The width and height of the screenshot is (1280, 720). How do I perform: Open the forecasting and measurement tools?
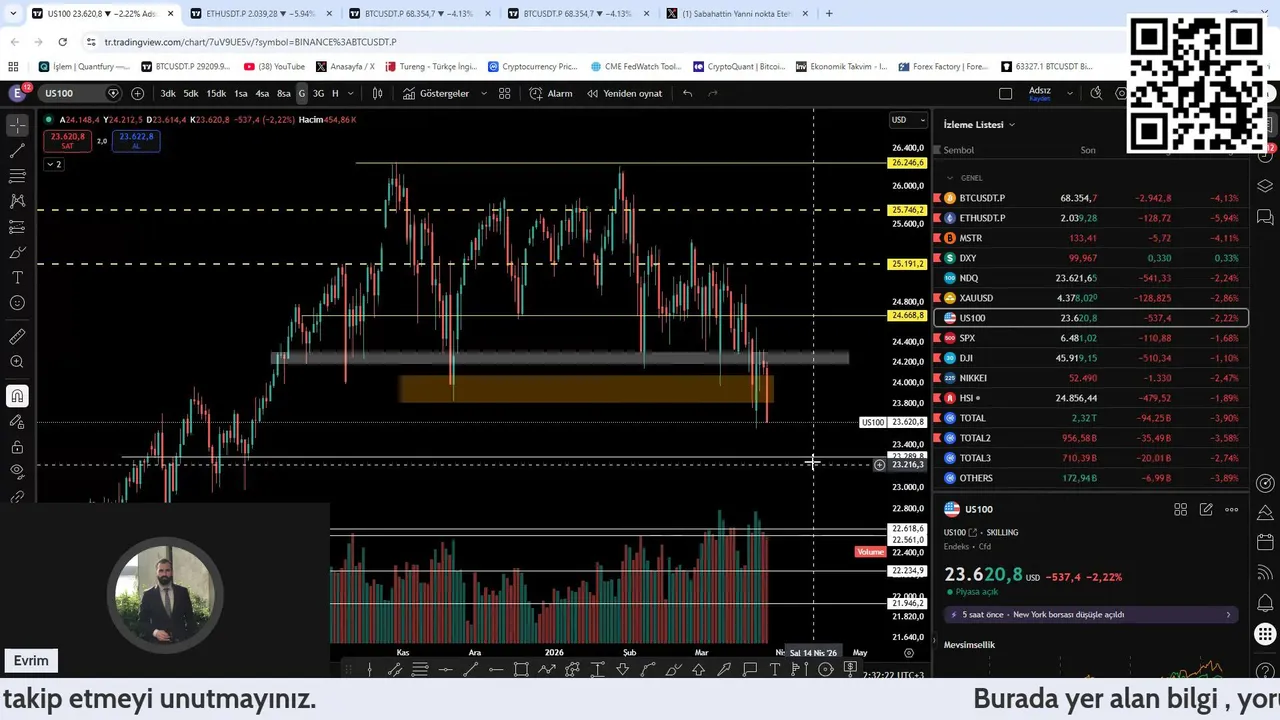[x=17, y=227]
